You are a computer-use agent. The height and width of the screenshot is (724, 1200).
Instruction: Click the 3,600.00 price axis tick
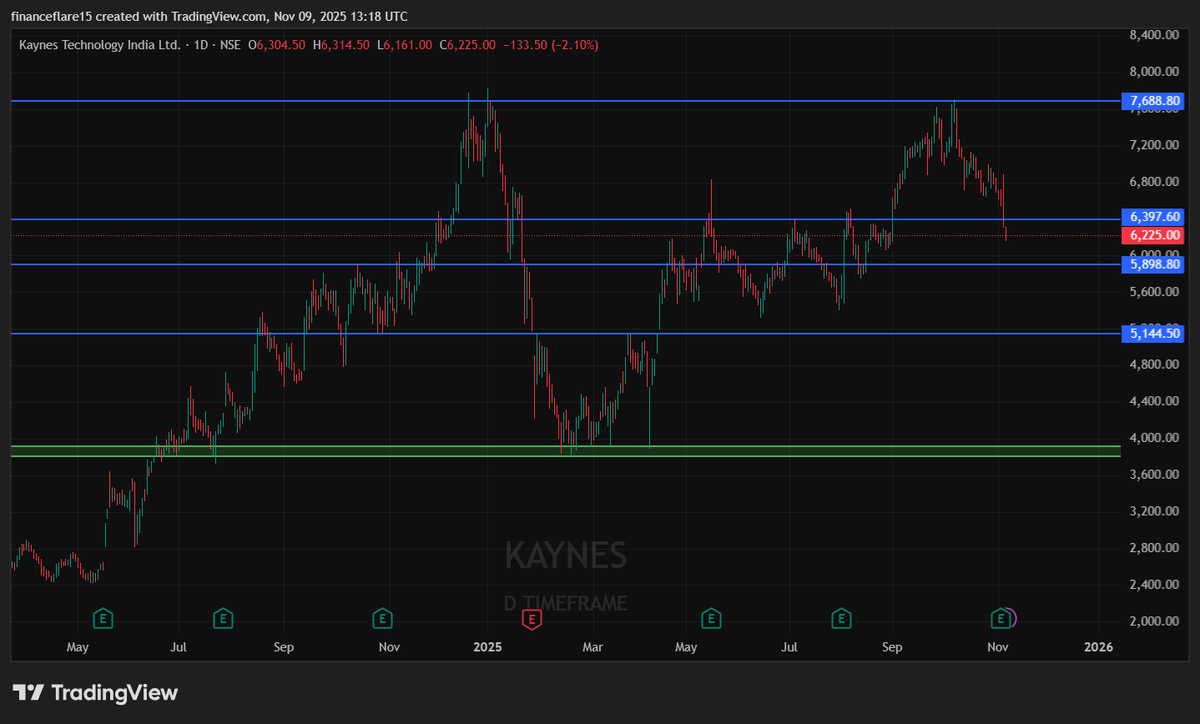[1156, 475]
